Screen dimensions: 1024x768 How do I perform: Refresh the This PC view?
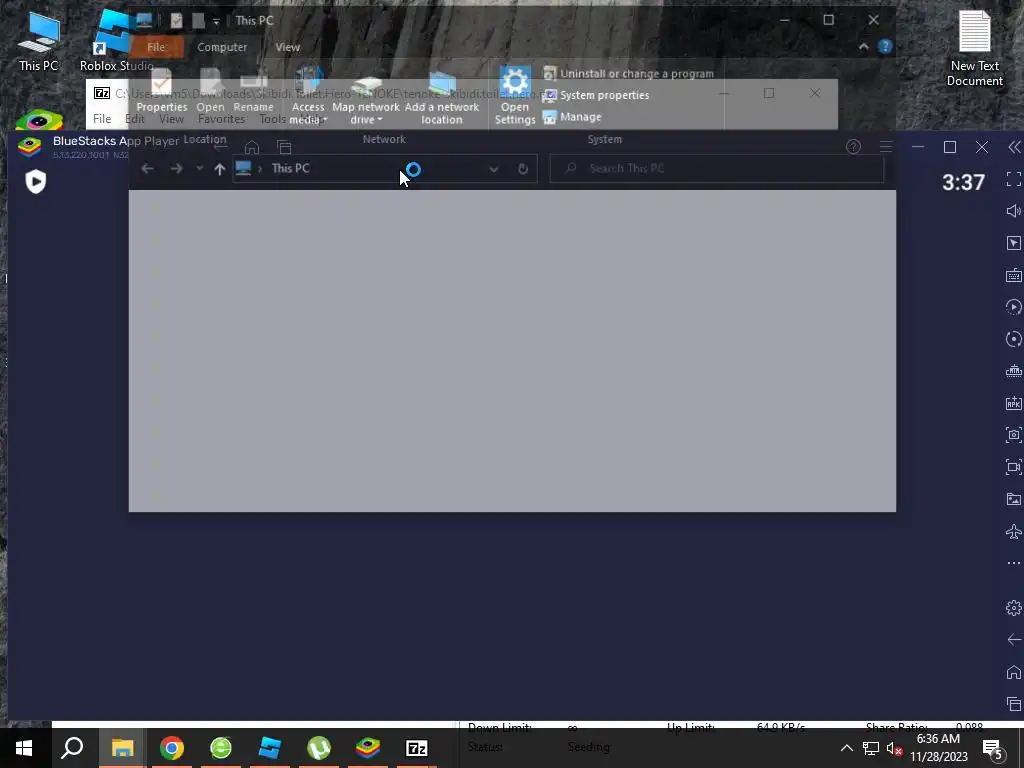coord(523,169)
